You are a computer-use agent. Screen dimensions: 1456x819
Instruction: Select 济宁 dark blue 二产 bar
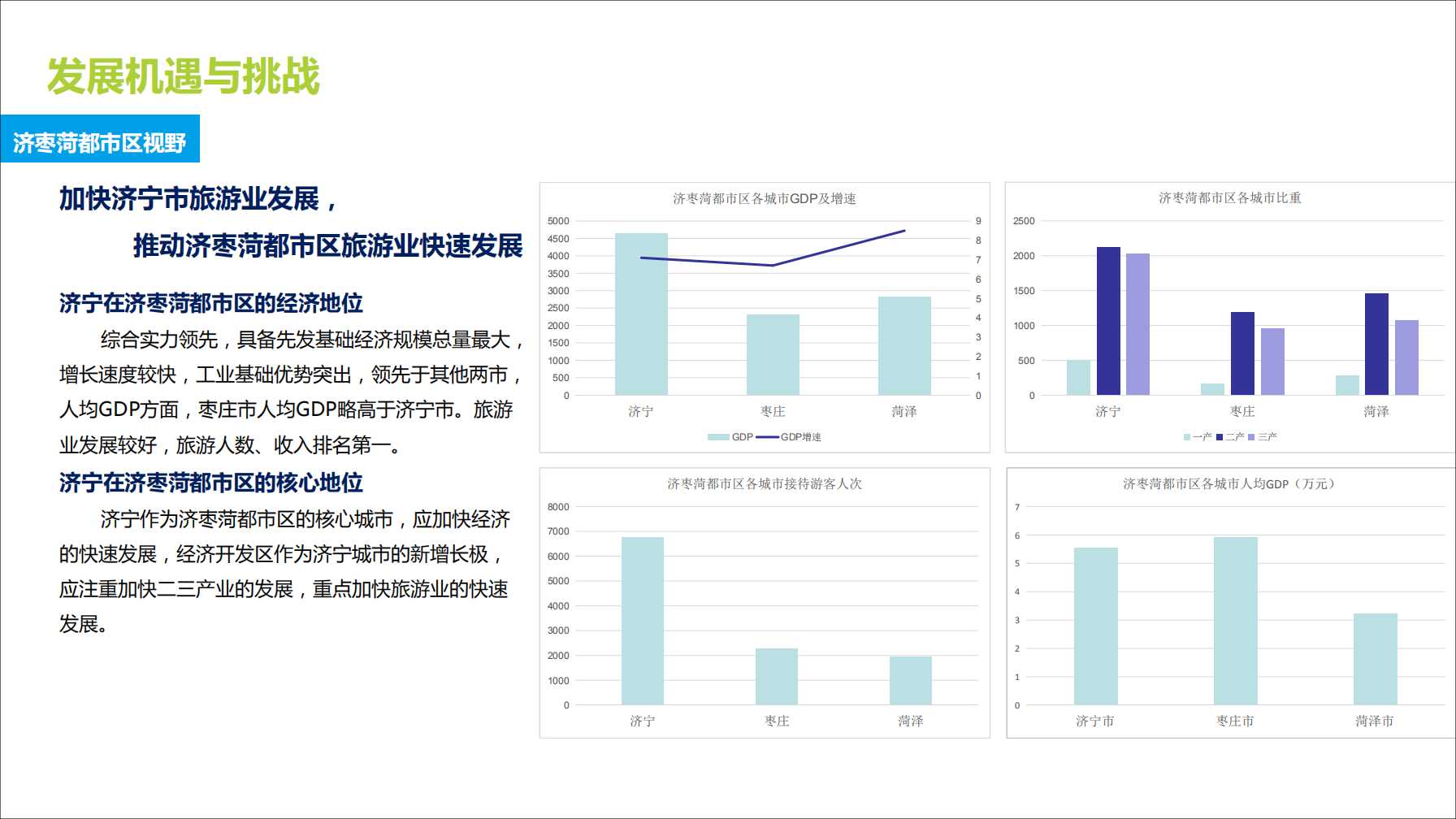1108,321
